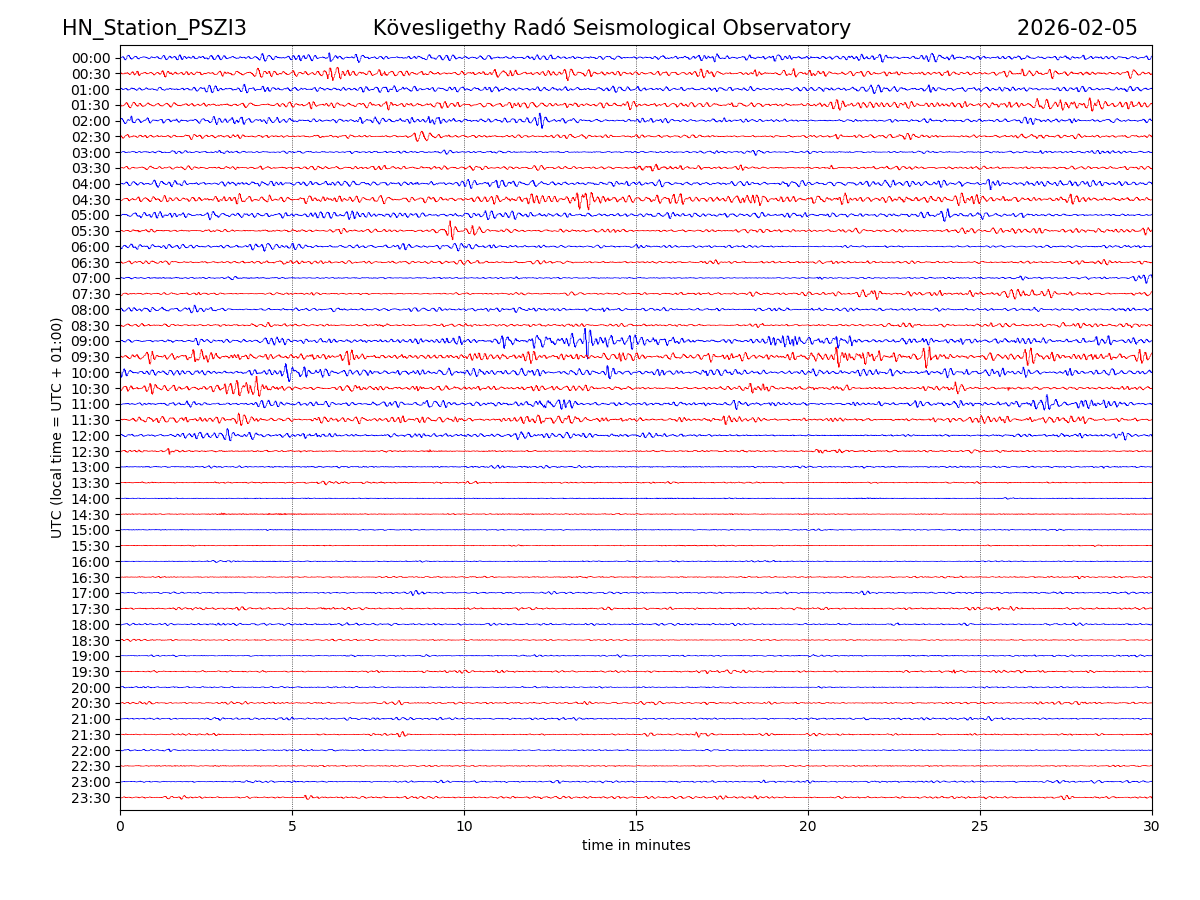Click the 25 tick on minutes axis

[980, 827]
